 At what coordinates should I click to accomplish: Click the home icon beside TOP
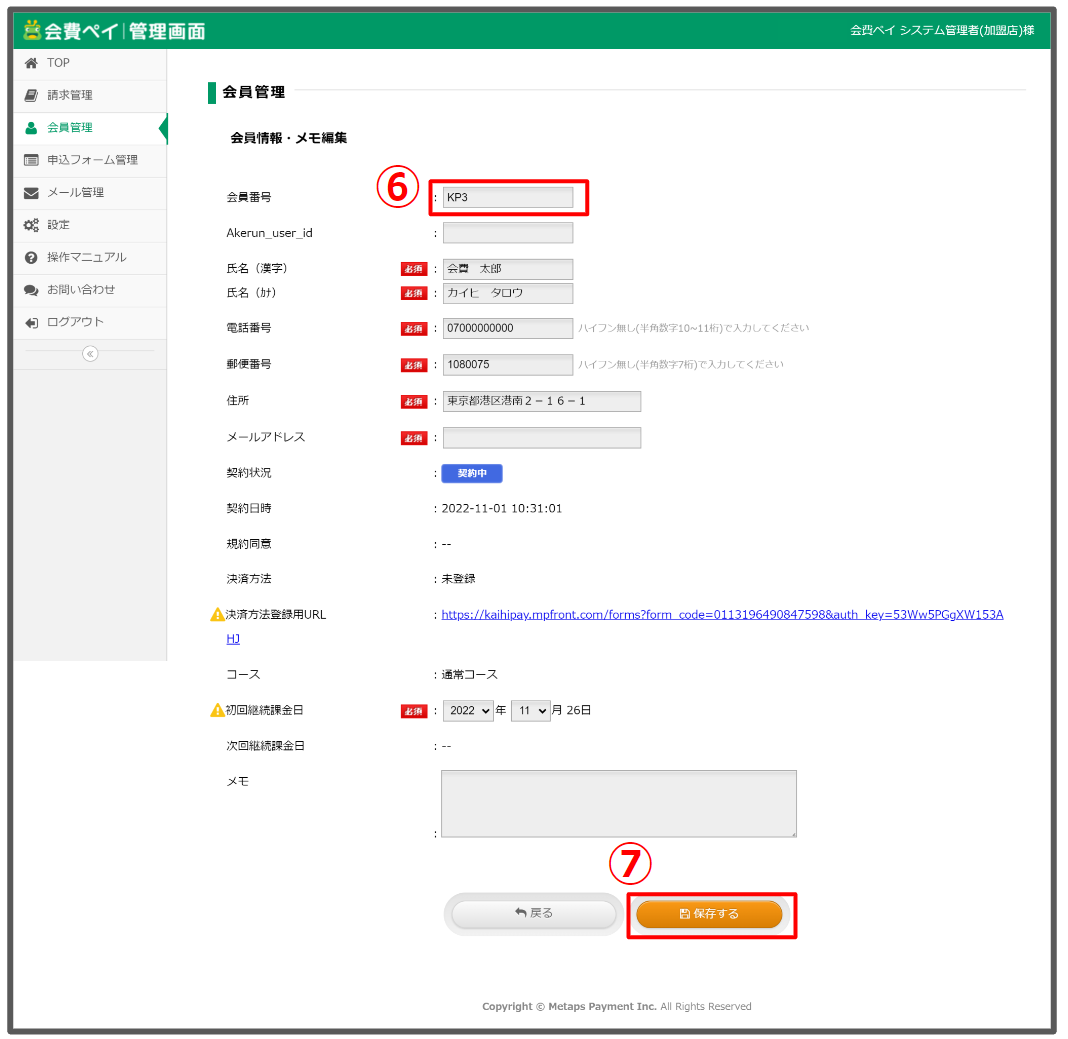click(31, 63)
